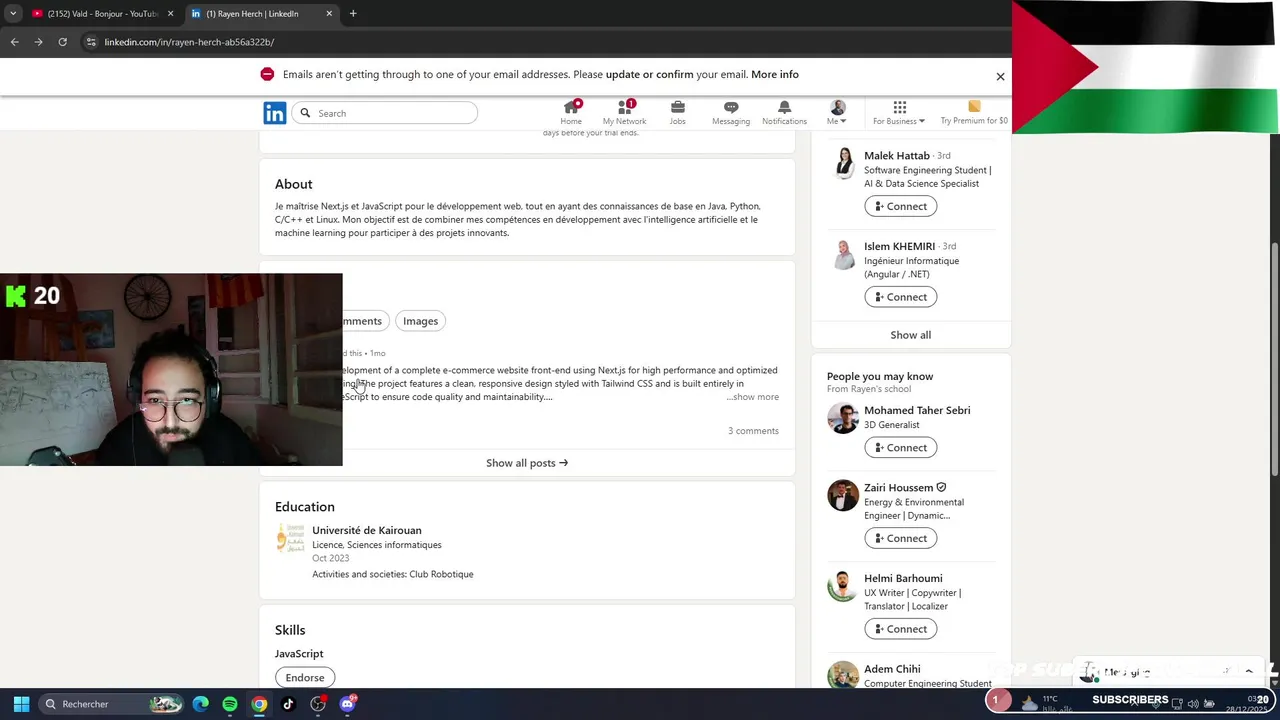
Task: Open the Windows Start menu
Action: pos(21,704)
